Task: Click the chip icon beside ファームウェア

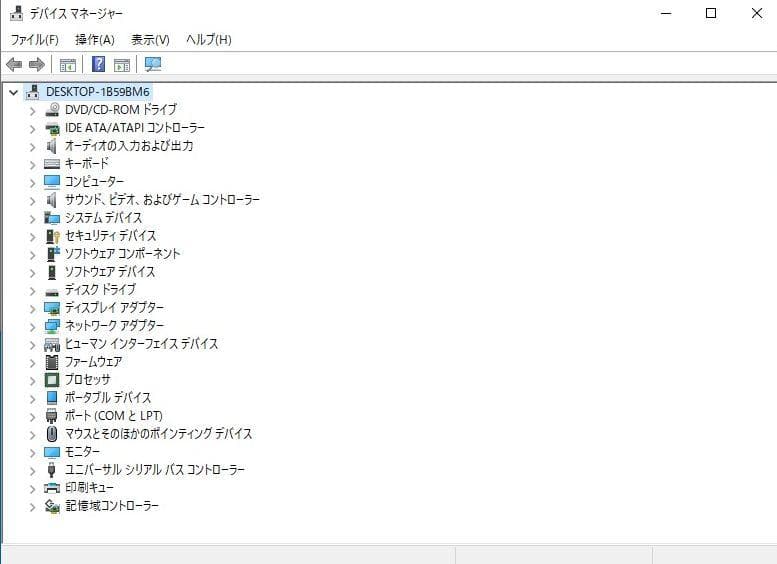Action: pyautogui.click(x=52, y=362)
